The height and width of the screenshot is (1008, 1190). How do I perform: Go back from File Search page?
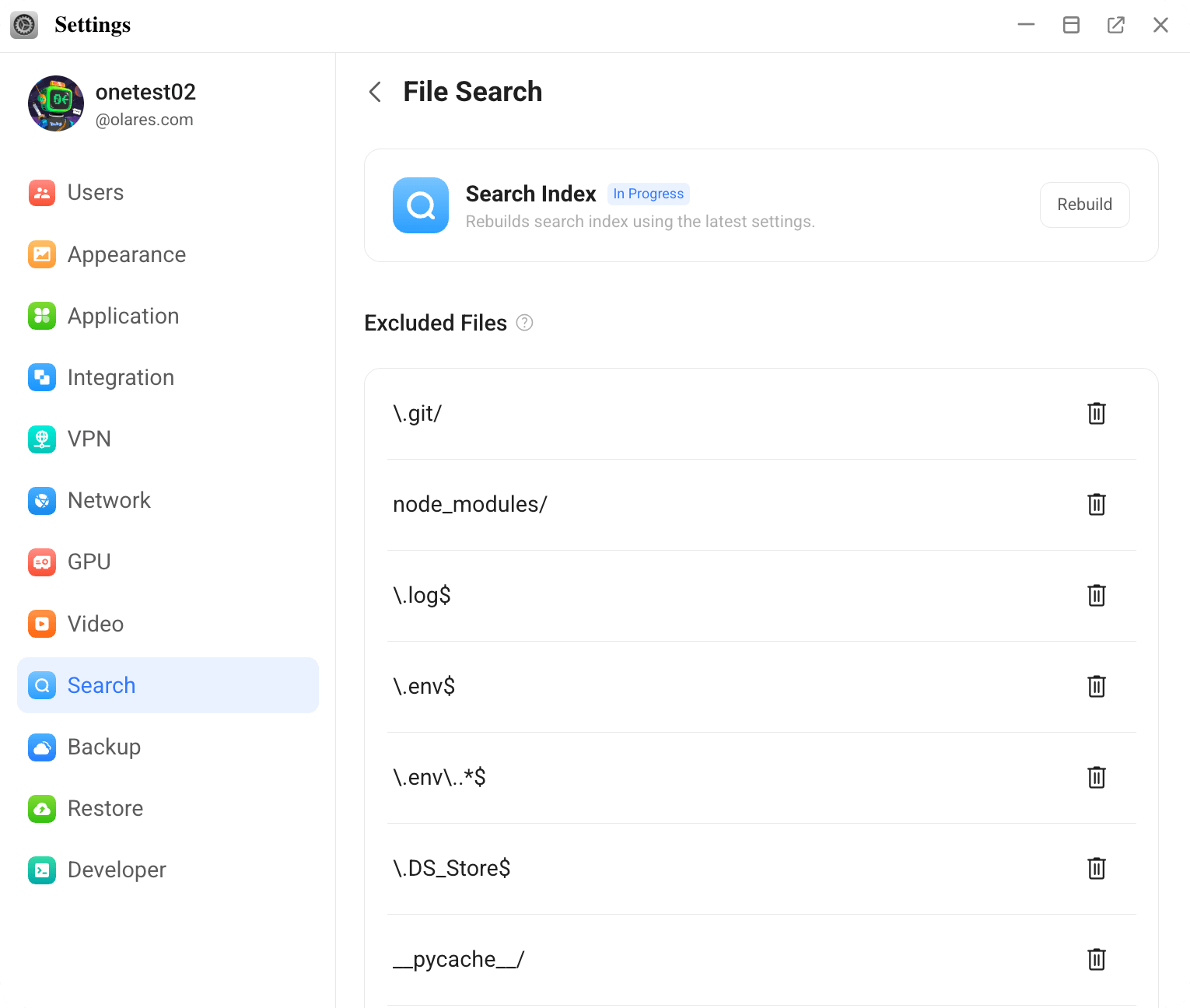click(375, 92)
